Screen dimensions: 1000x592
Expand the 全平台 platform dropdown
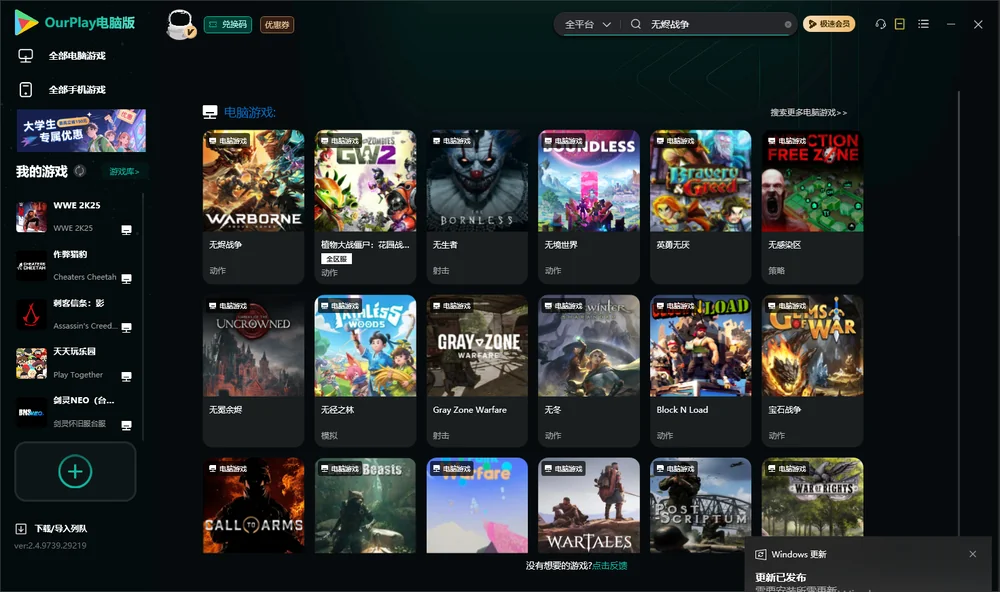pyautogui.click(x=587, y=24)
